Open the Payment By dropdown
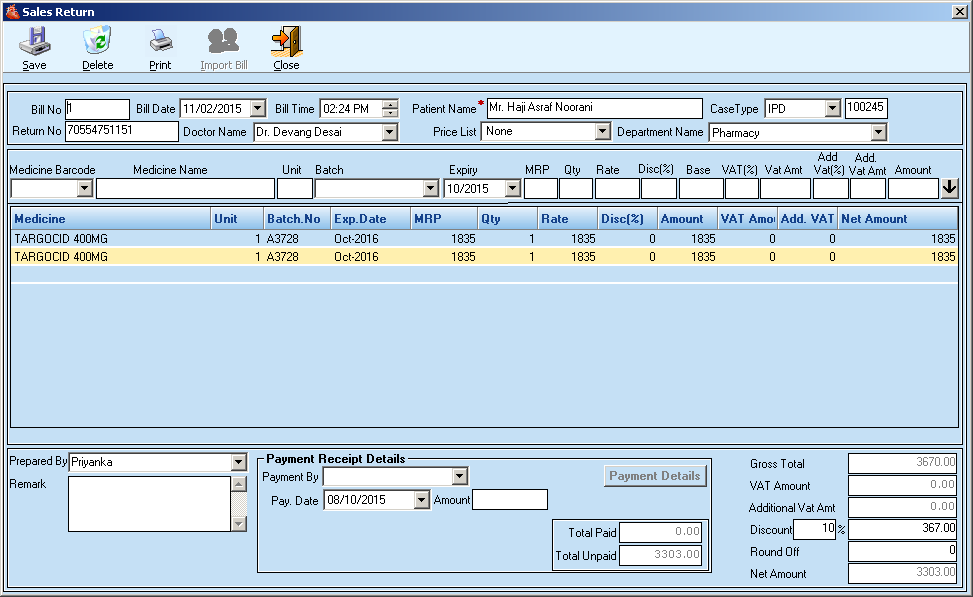 coord(460,476)
